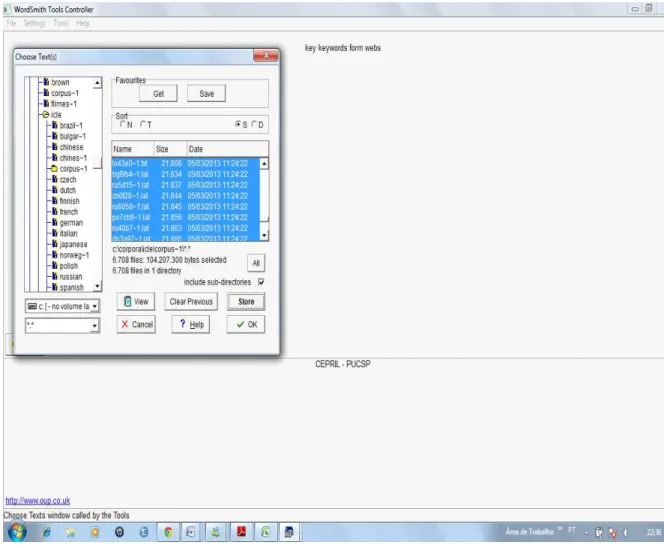This screenshot has width=664, height=548.
Task: Click the volume speaker tray icon
Action: [x=625, y=533]
